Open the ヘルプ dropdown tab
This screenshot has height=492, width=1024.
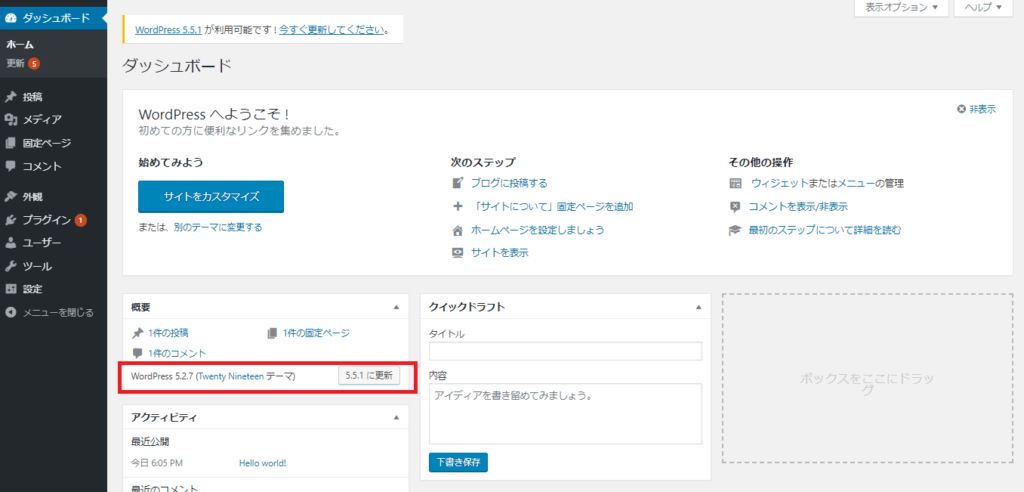point(986,8)
